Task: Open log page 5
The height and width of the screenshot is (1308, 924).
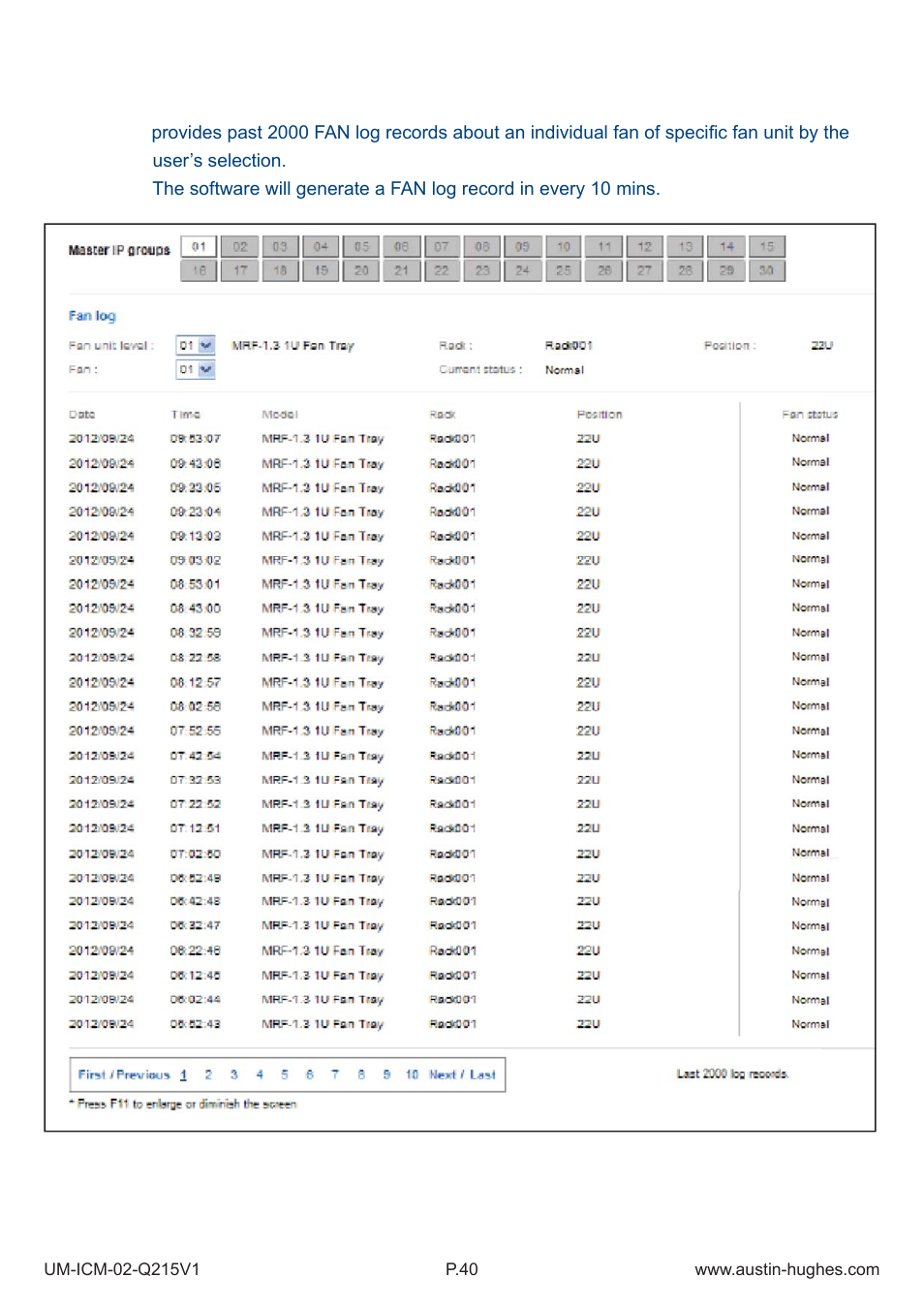Action: tap(285, 1074)
